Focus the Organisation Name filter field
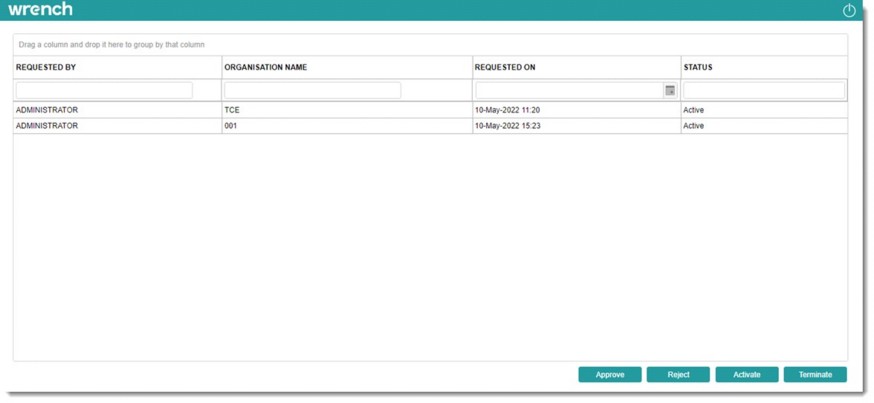Image resolution: width=874 pixels, height=403 pixels. (312, 90)
